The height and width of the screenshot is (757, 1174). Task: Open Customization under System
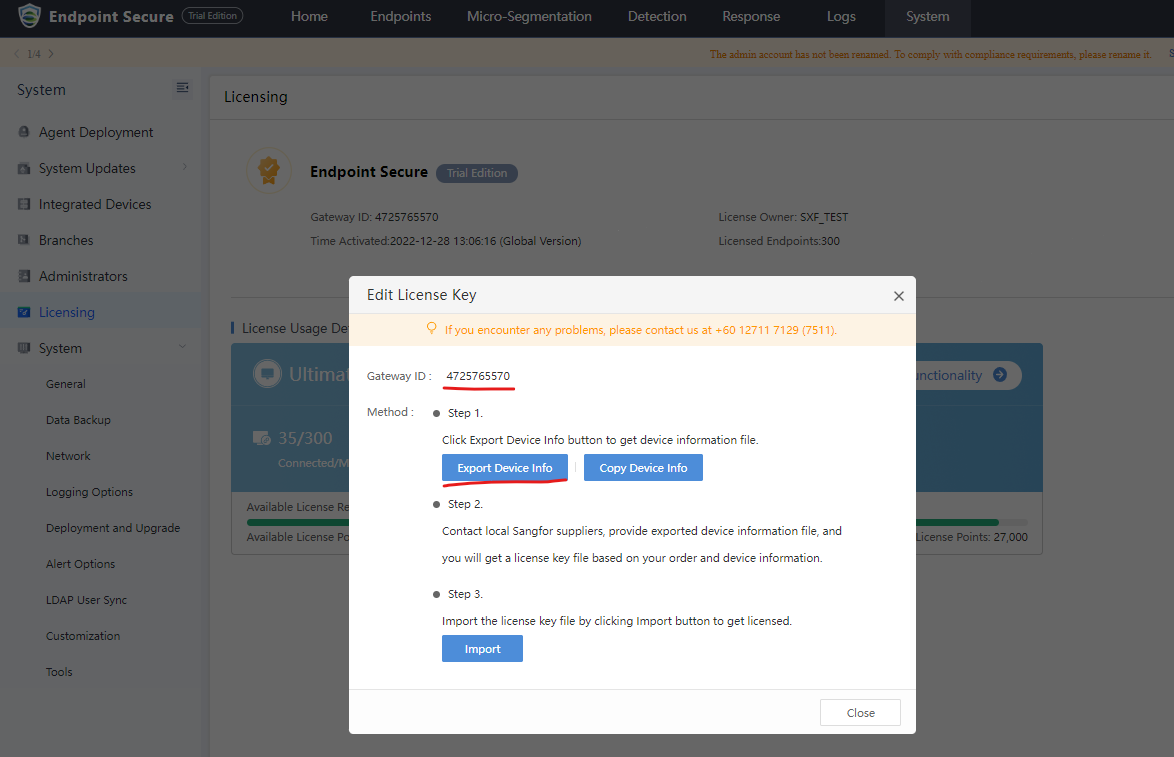83,636
